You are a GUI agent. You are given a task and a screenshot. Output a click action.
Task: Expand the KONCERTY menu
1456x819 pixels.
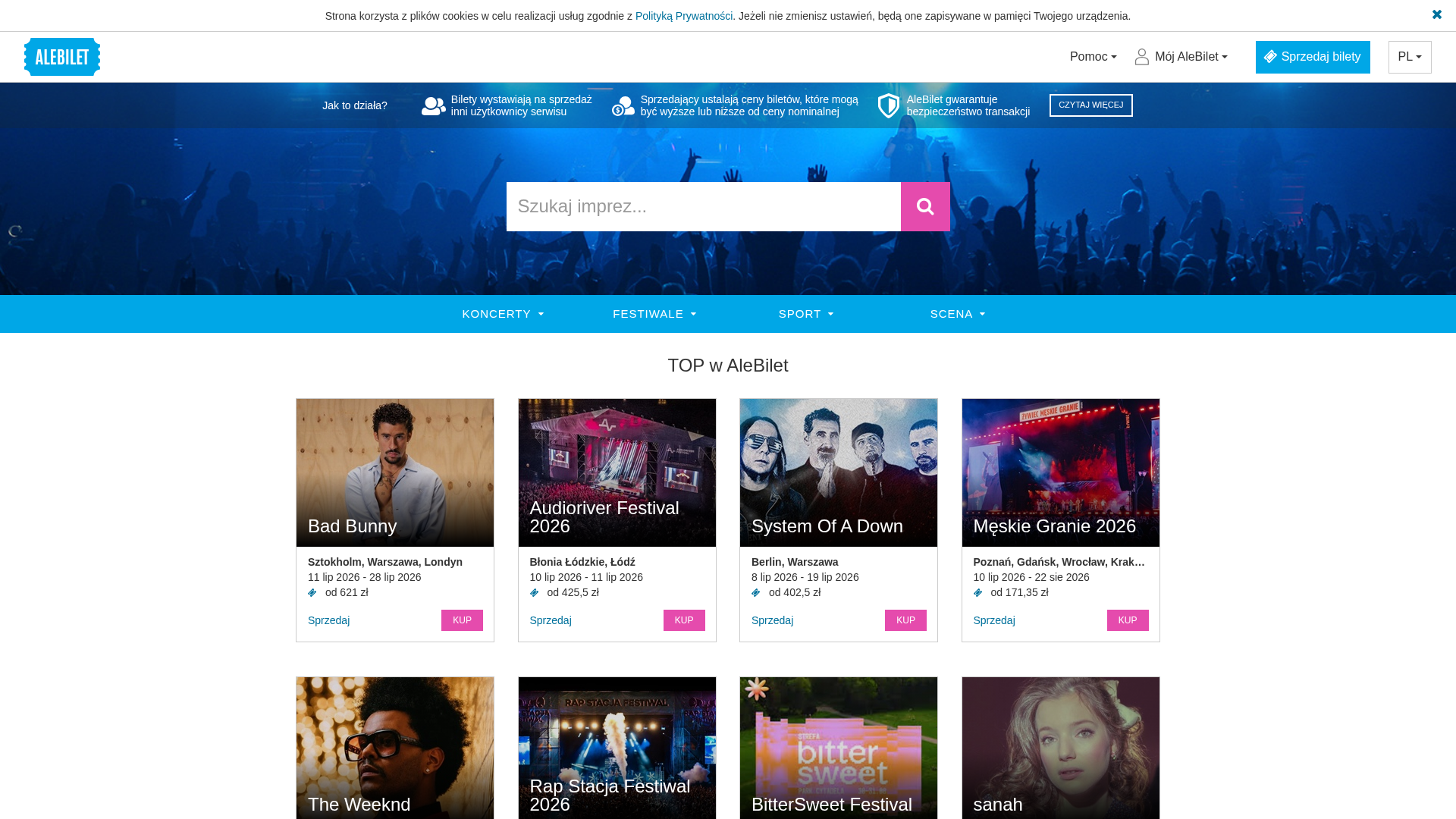click(503, 314)
